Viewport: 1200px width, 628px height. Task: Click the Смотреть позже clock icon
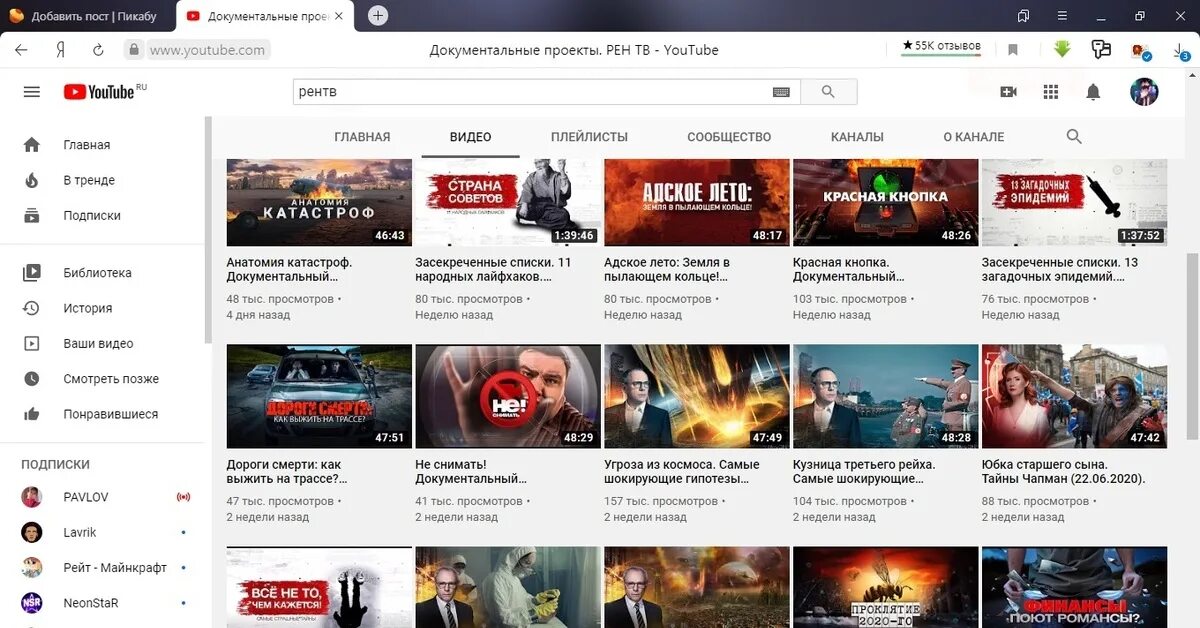[32, 379]
